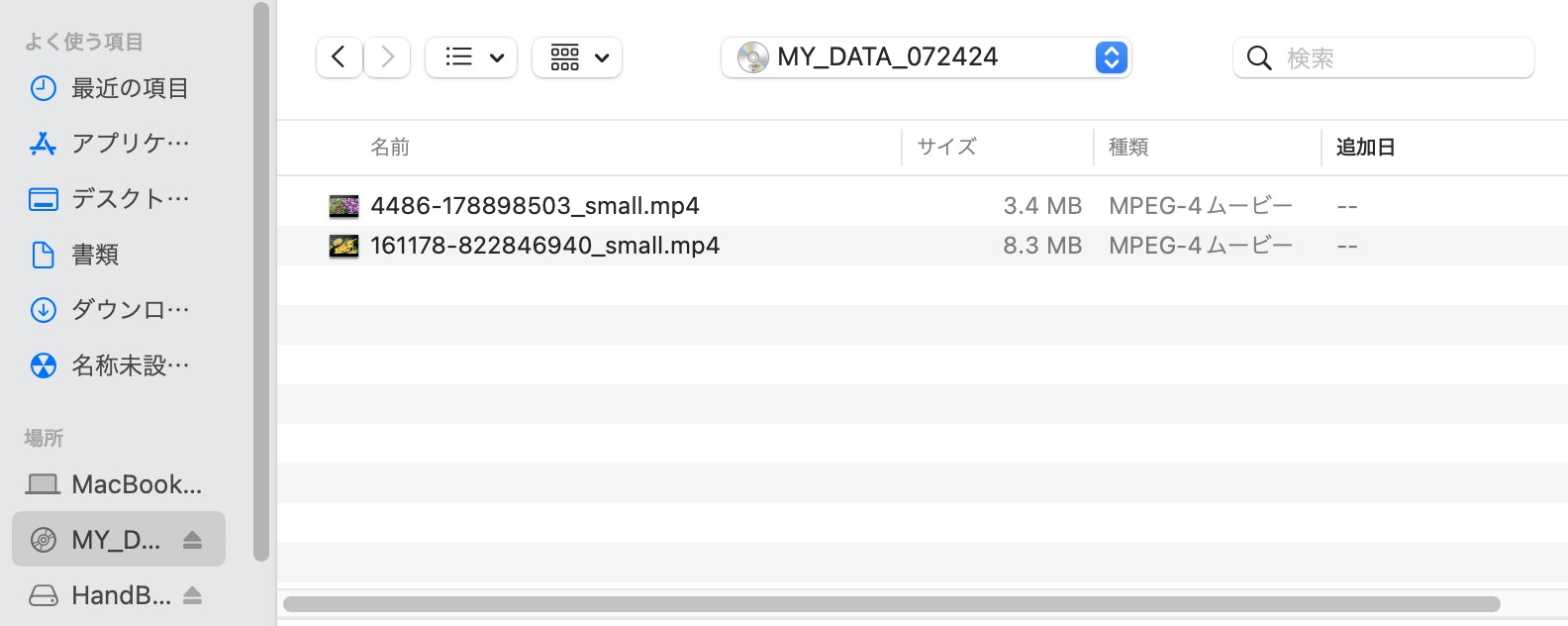1568x626 pixels.
Task: Click the blue up-down arrows of the location popup
Action: (1112, 57)
